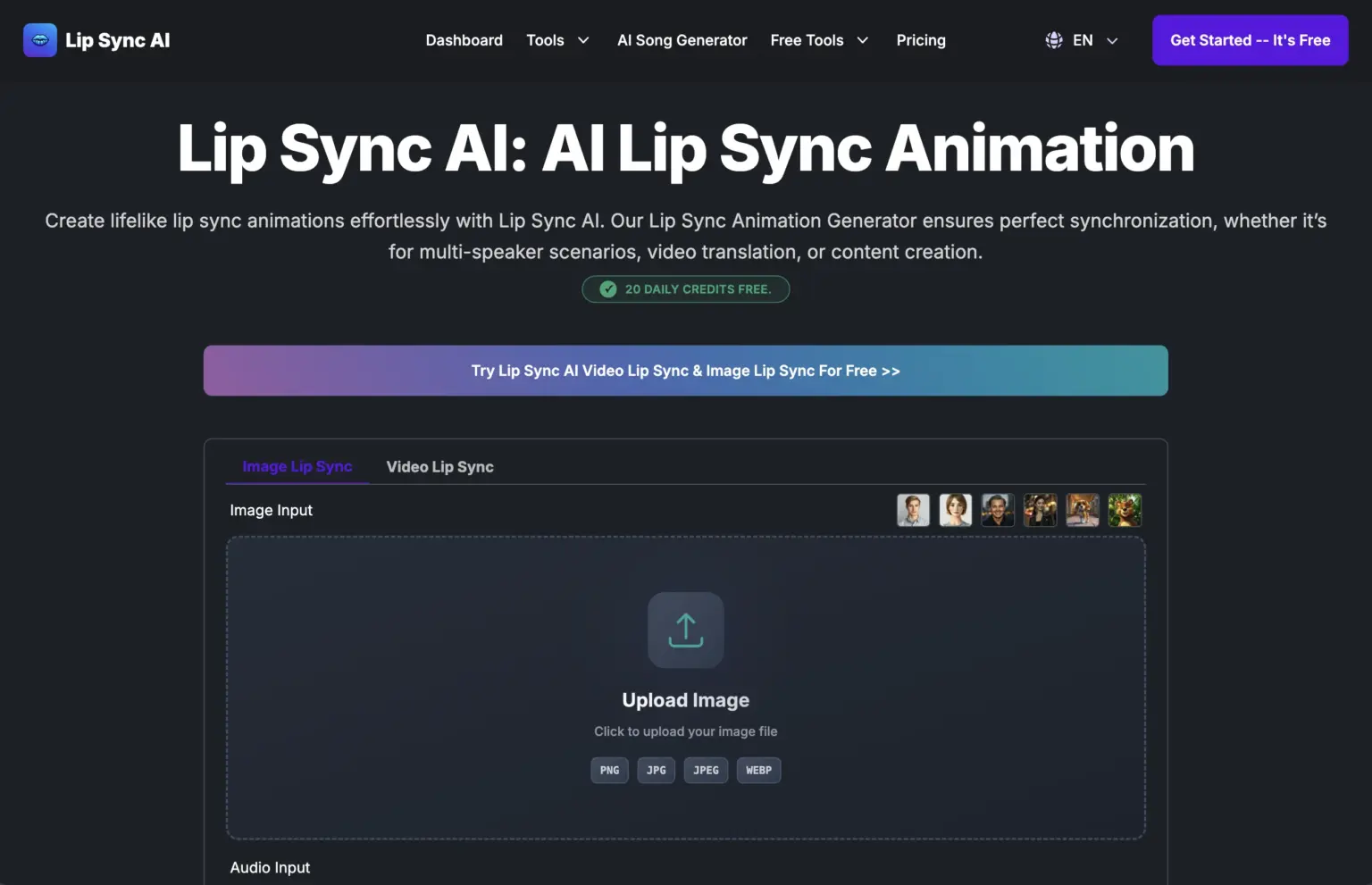Click the green checkmark icon in credits badge
This screenshot has width=1372, height=885.
pyautogui.click(x=608, y=289)
